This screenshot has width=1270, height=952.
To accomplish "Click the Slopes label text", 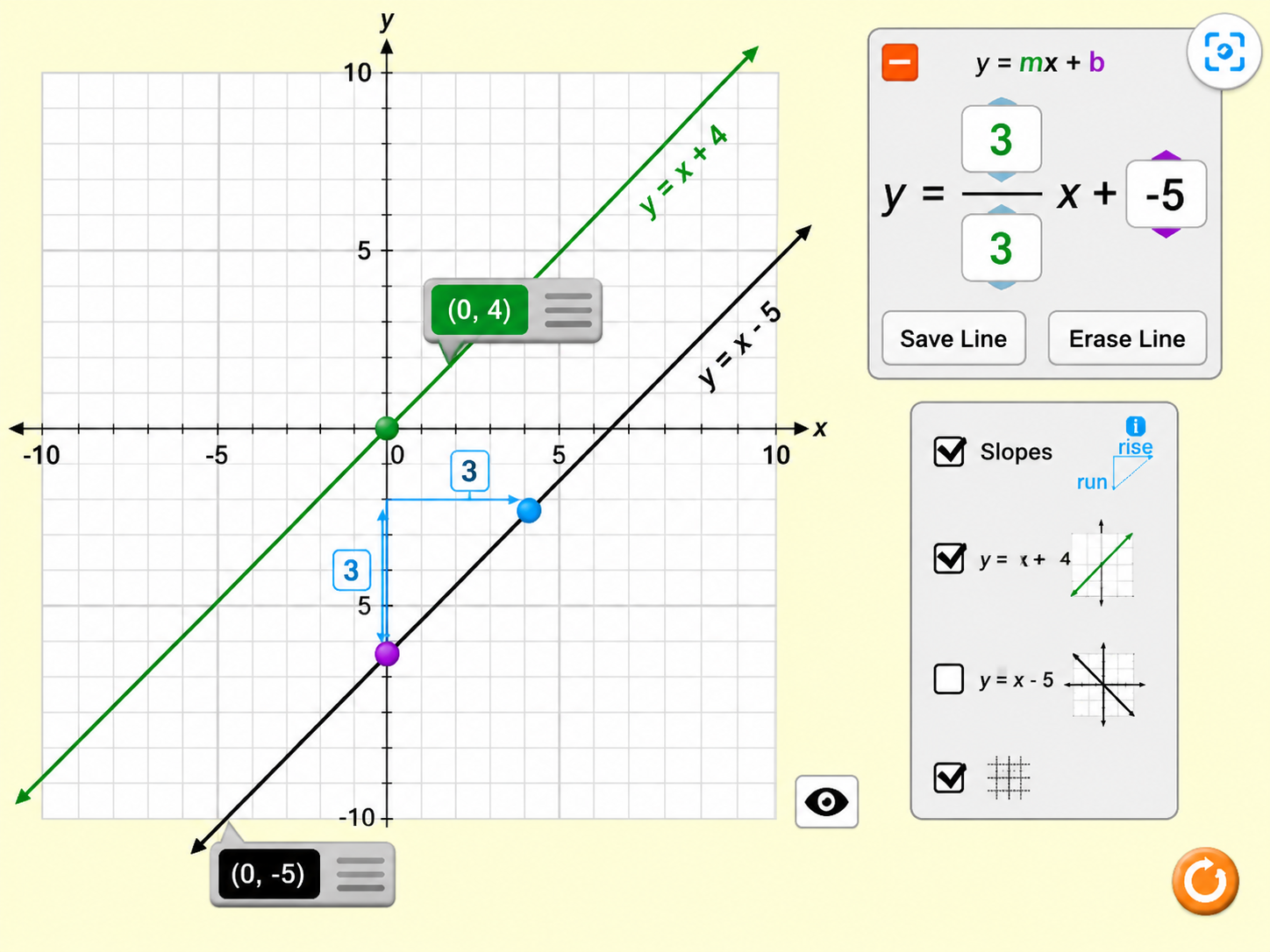I will pyautogui.click(x=1016, y=451).
